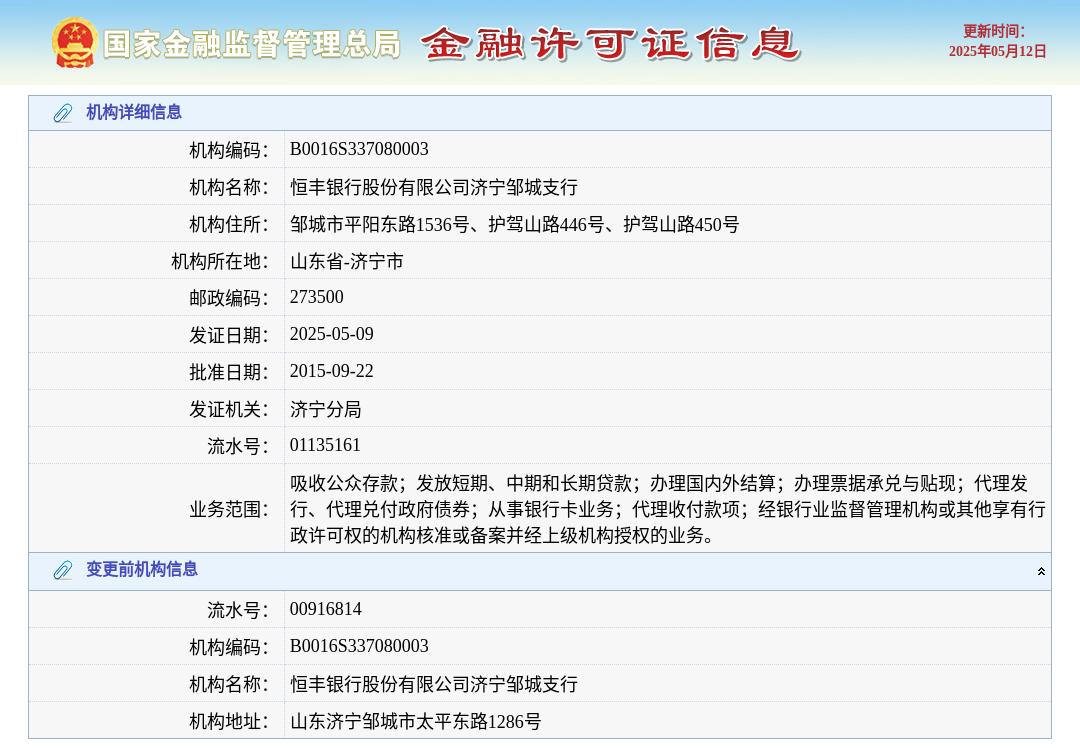The height and width of the screenshot is (753, 1080).
Task: Click issuing authority value 济宁分局
Action: point(325,409)
